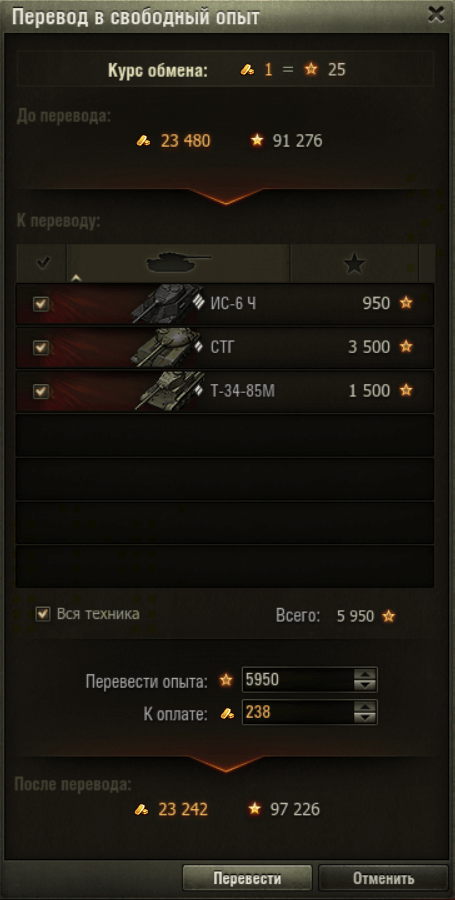Click the gold icon in exchange rate
The image size is (455, 900).
247,70
